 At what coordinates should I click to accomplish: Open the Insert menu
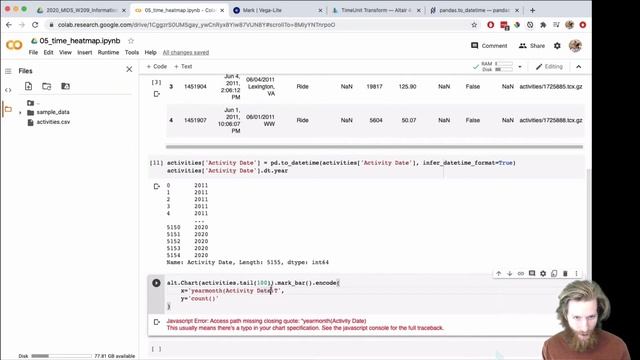pos(84,52)
